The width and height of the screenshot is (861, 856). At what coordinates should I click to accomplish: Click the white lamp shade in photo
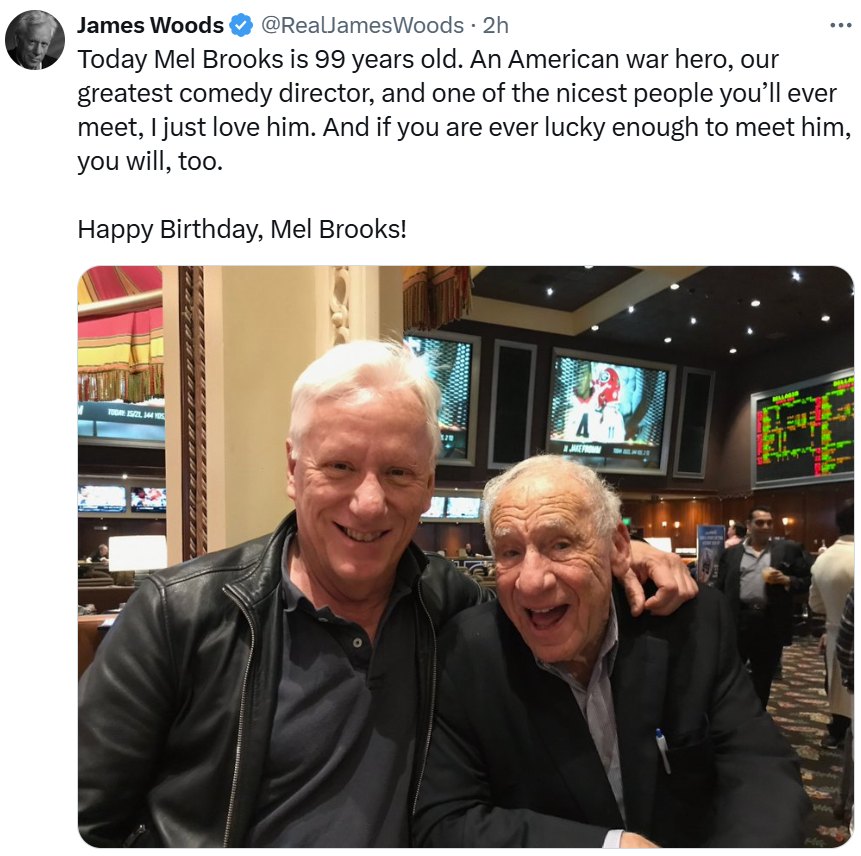[138, 552]
